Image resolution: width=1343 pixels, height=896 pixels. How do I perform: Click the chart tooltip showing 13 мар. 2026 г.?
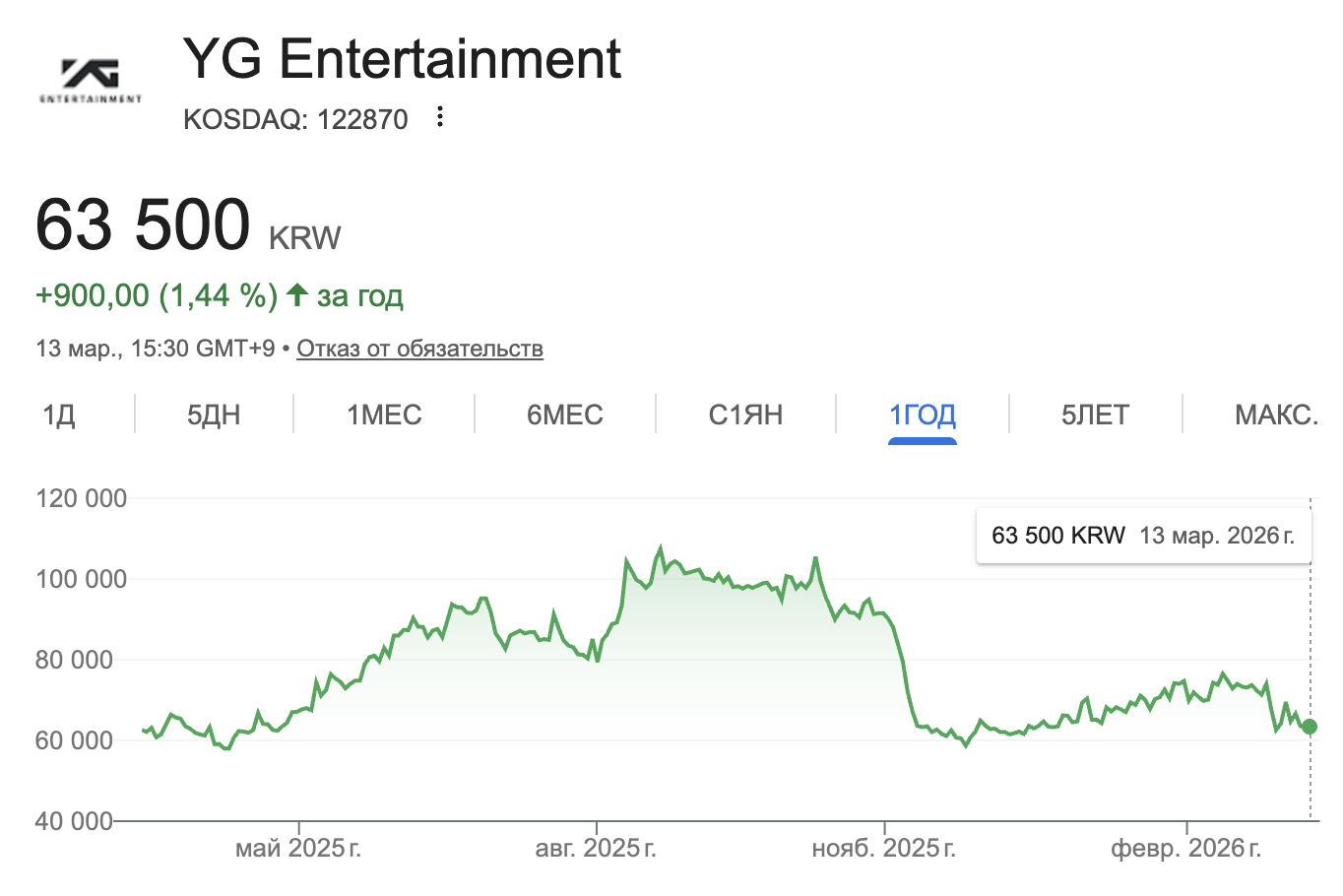click(1143, 536)
